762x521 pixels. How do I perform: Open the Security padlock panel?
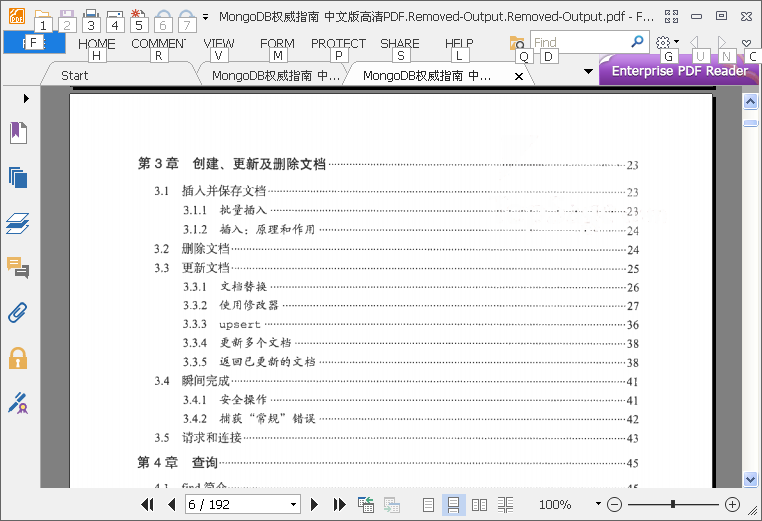pos(18,358)
